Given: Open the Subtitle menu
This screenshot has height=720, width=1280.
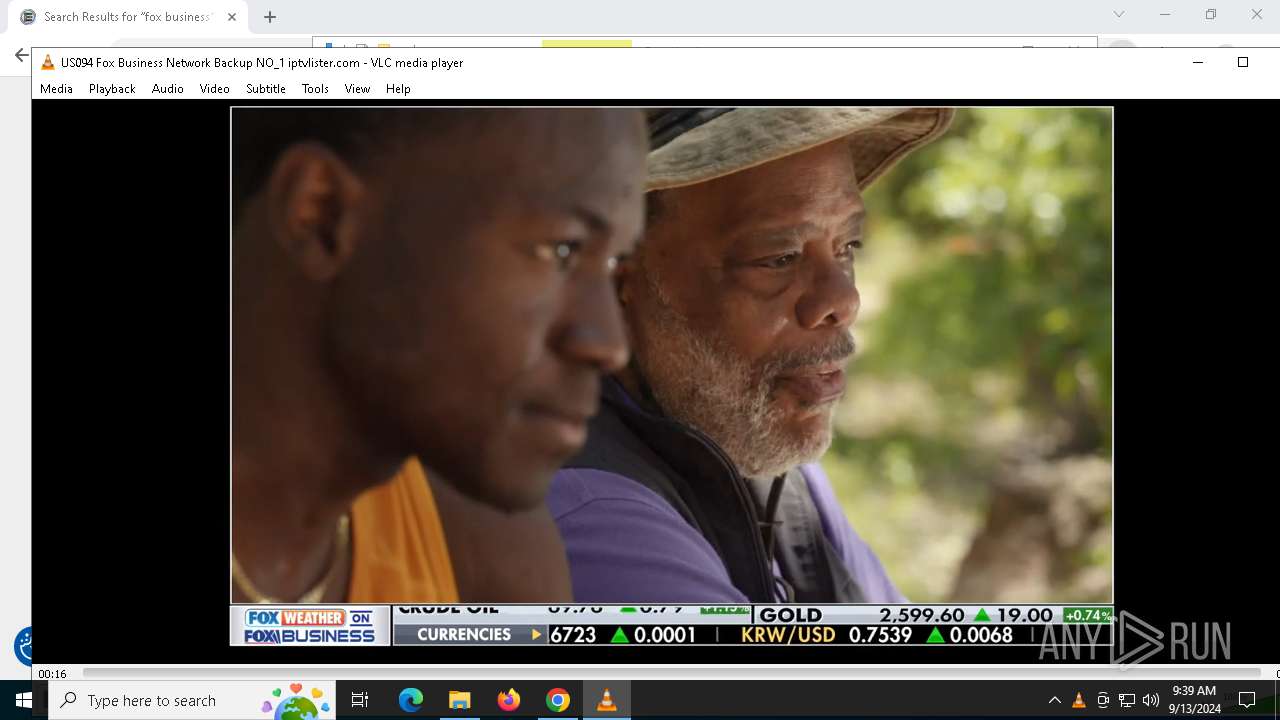Looking at the screenshot, I should click(265, 89).
